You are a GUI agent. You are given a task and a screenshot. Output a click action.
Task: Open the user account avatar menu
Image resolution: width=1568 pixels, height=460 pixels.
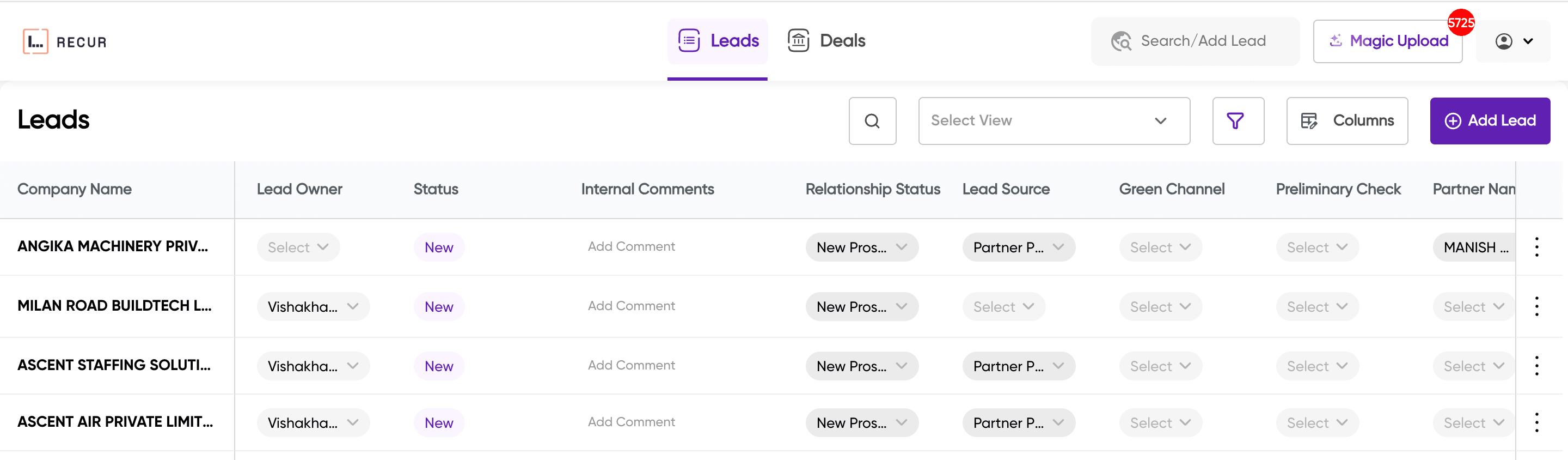pos(1503,41)
